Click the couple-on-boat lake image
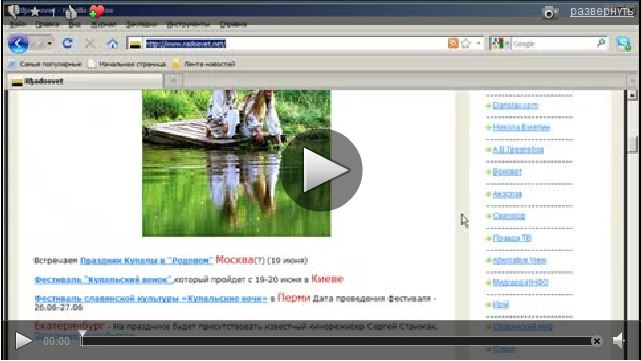Viewport: 641px width, 361px height. tap(236, 163)
